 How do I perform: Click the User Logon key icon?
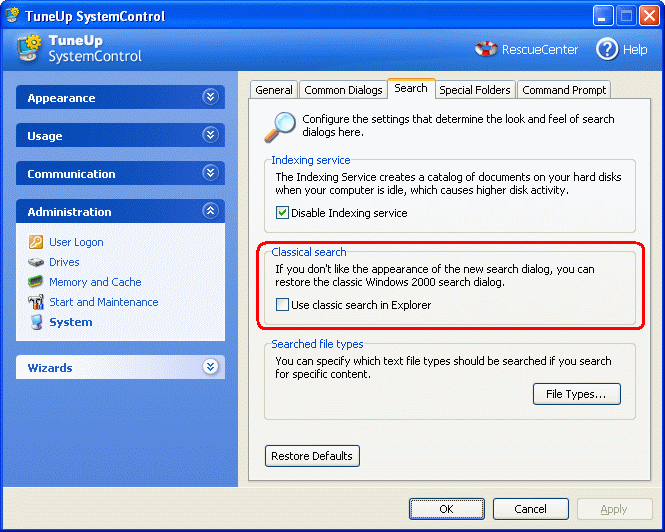pos(36,242)
